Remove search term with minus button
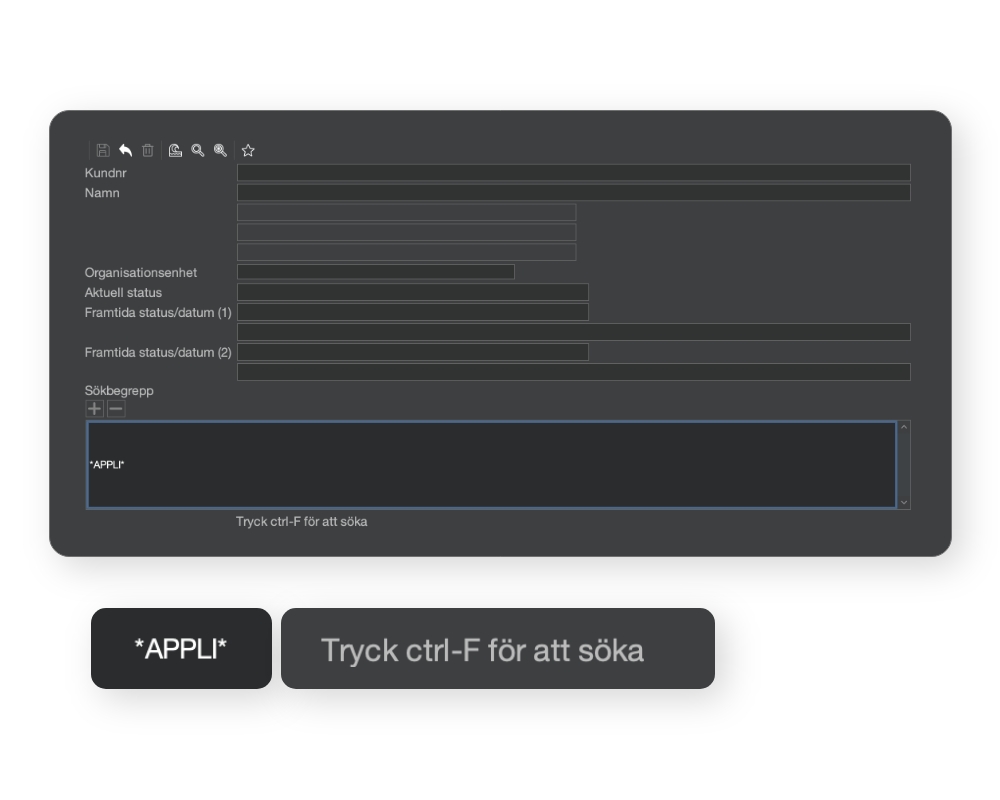The image size is (1000, 800). [x=116, y=409]
